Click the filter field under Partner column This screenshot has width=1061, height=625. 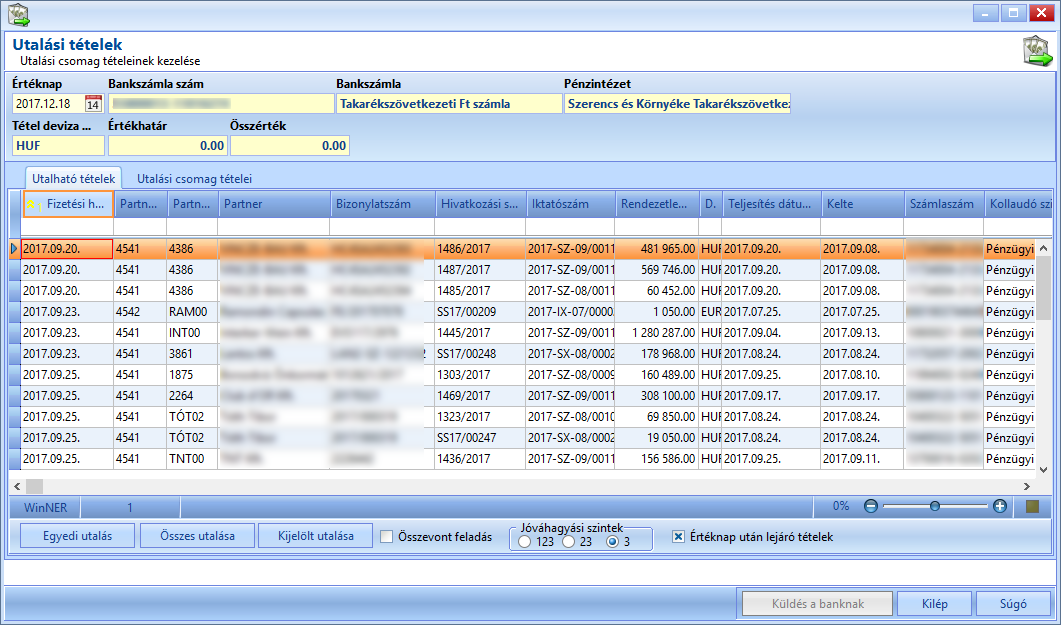pyautogui.click(x=274, y=227)
